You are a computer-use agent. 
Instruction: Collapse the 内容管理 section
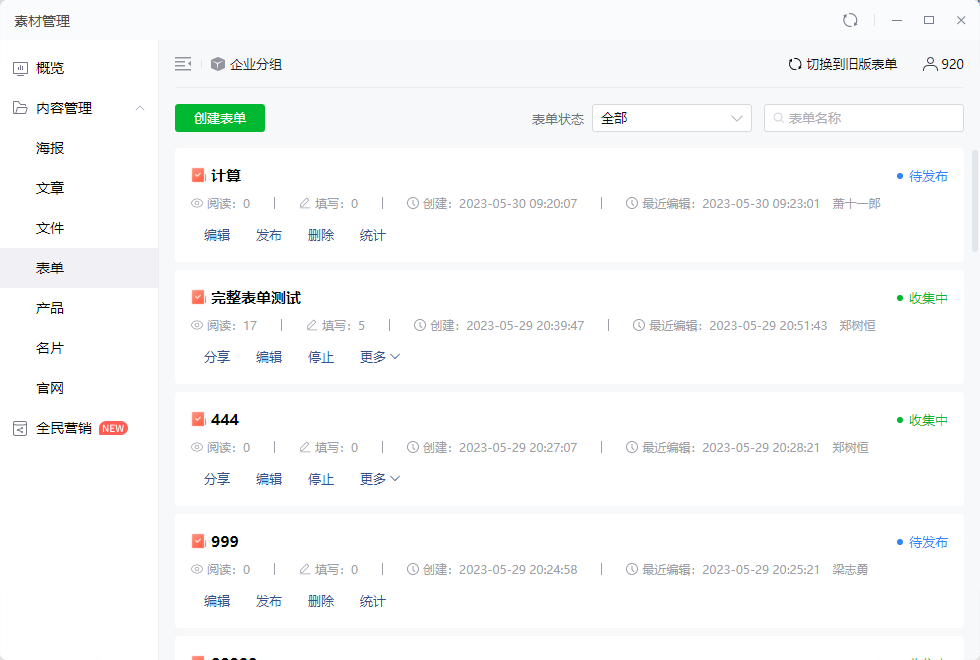tap(140, 108)
